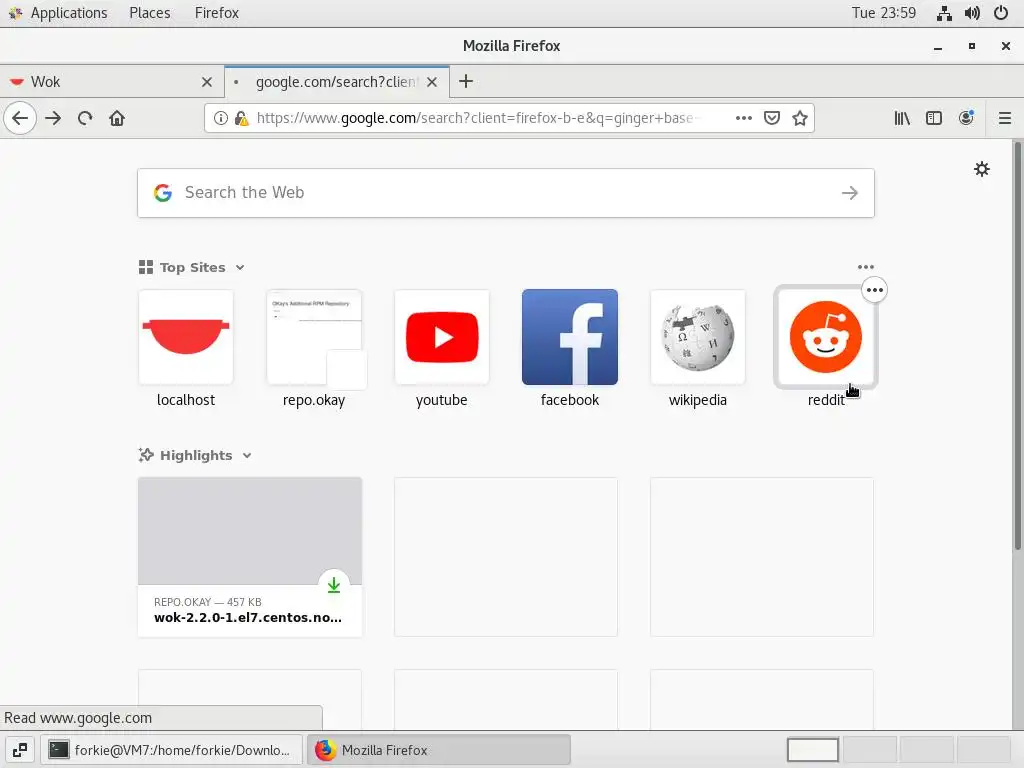Screen dimensions: 1024x768
Task: Go back to the previous page
Action: coord(20,118)
